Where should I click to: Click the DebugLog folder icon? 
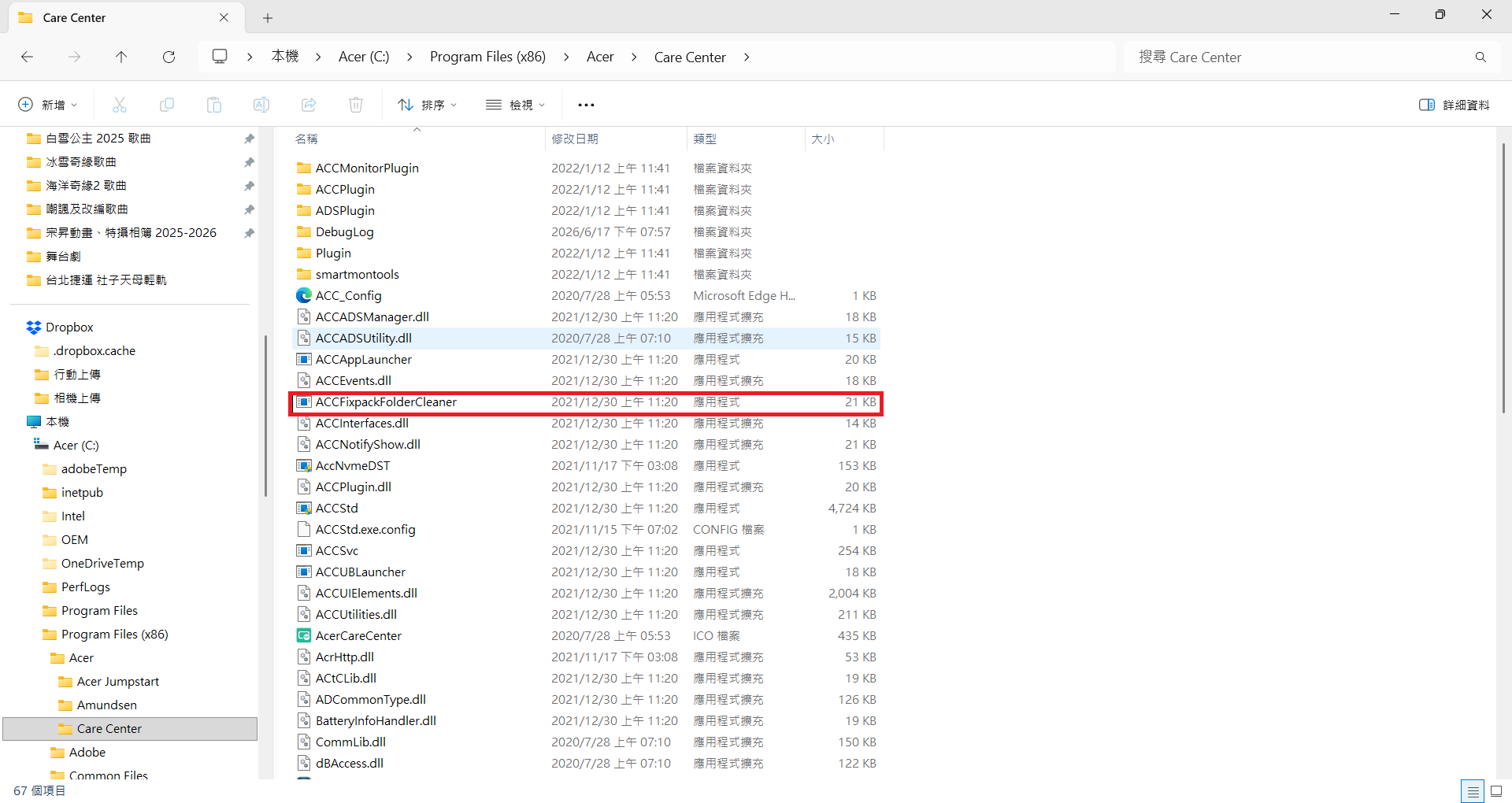click(x=304, y=231)
